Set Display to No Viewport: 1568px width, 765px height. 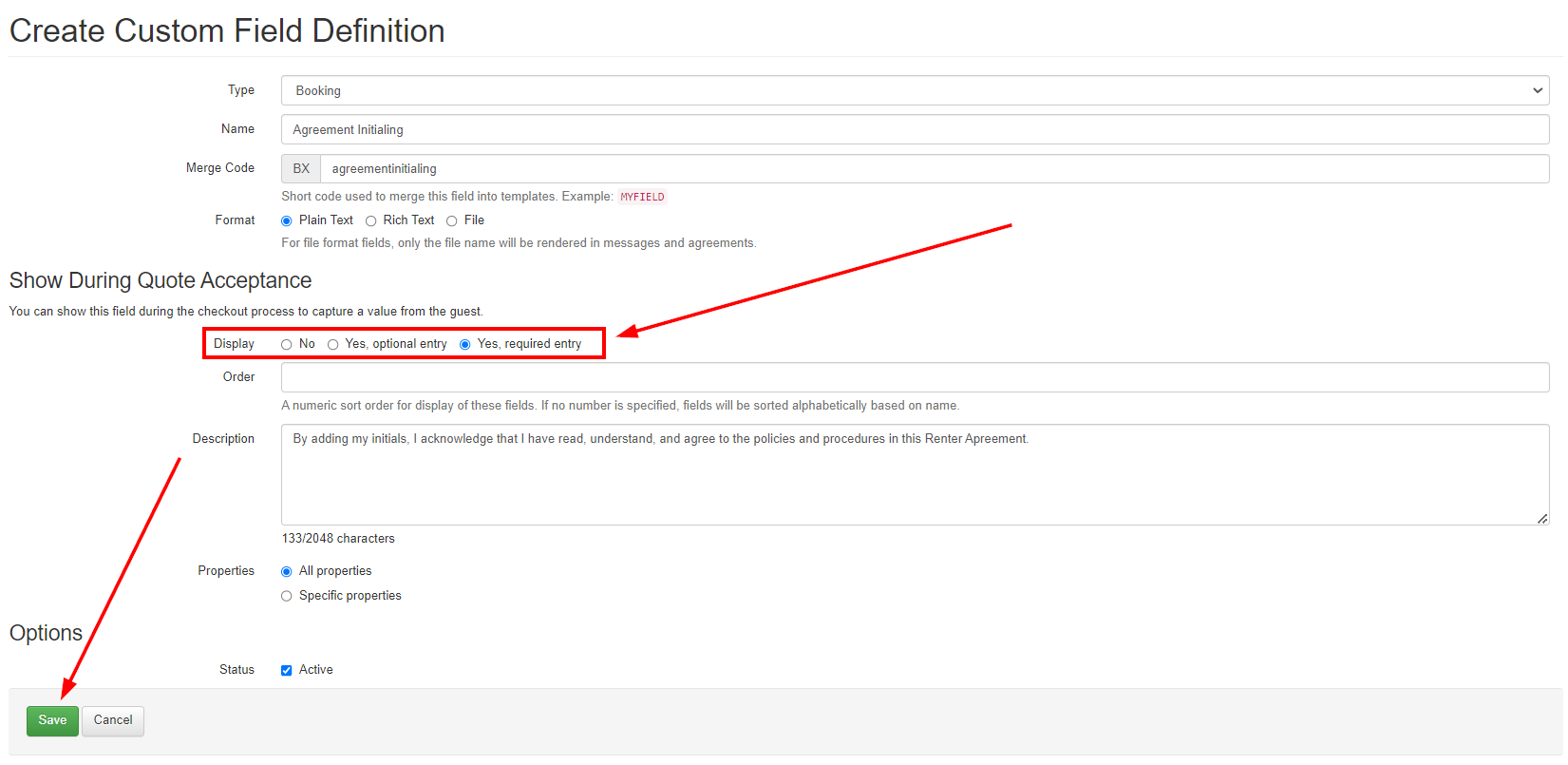287,344
